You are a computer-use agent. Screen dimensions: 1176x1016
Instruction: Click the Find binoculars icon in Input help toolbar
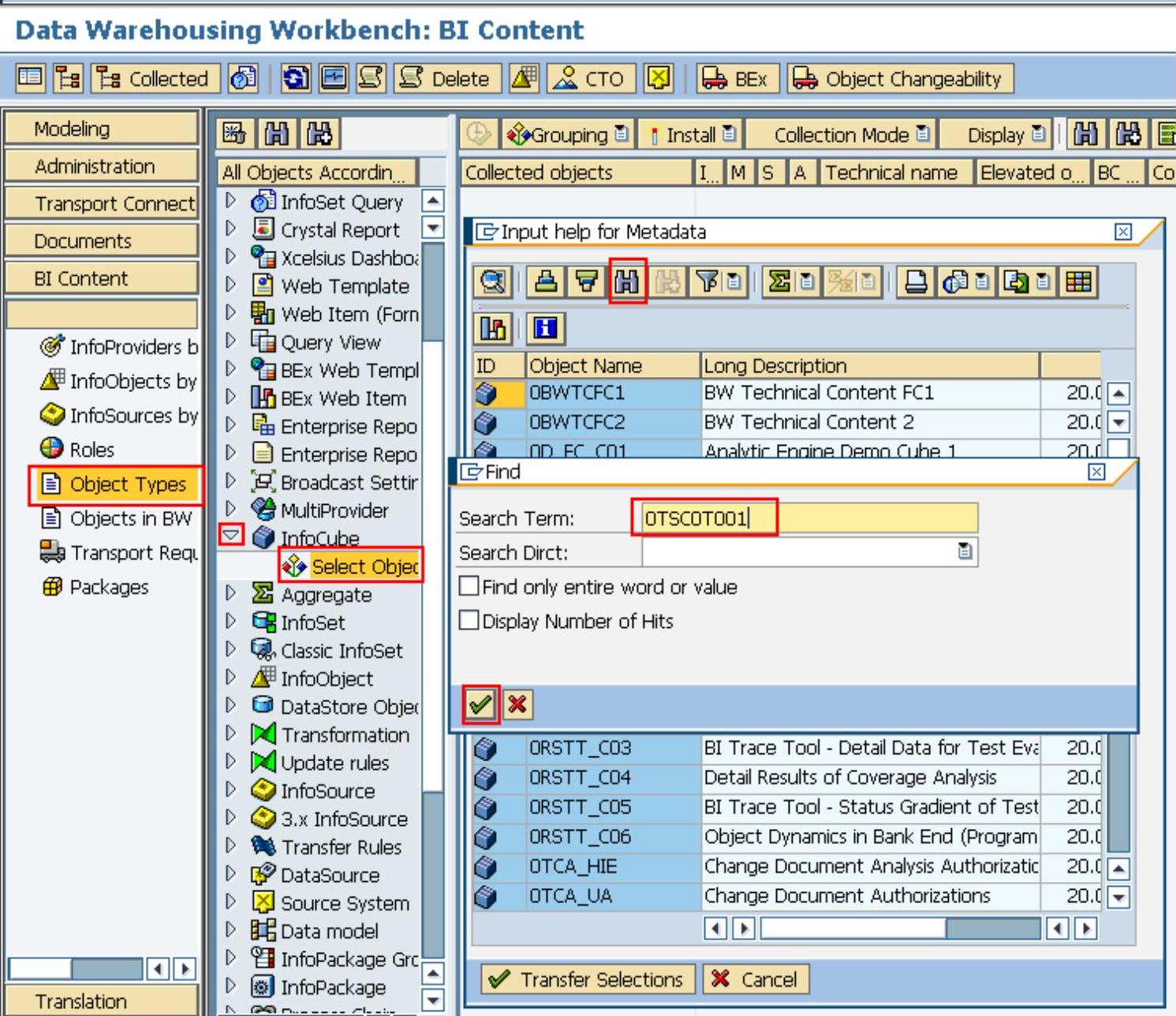(627, 282)
